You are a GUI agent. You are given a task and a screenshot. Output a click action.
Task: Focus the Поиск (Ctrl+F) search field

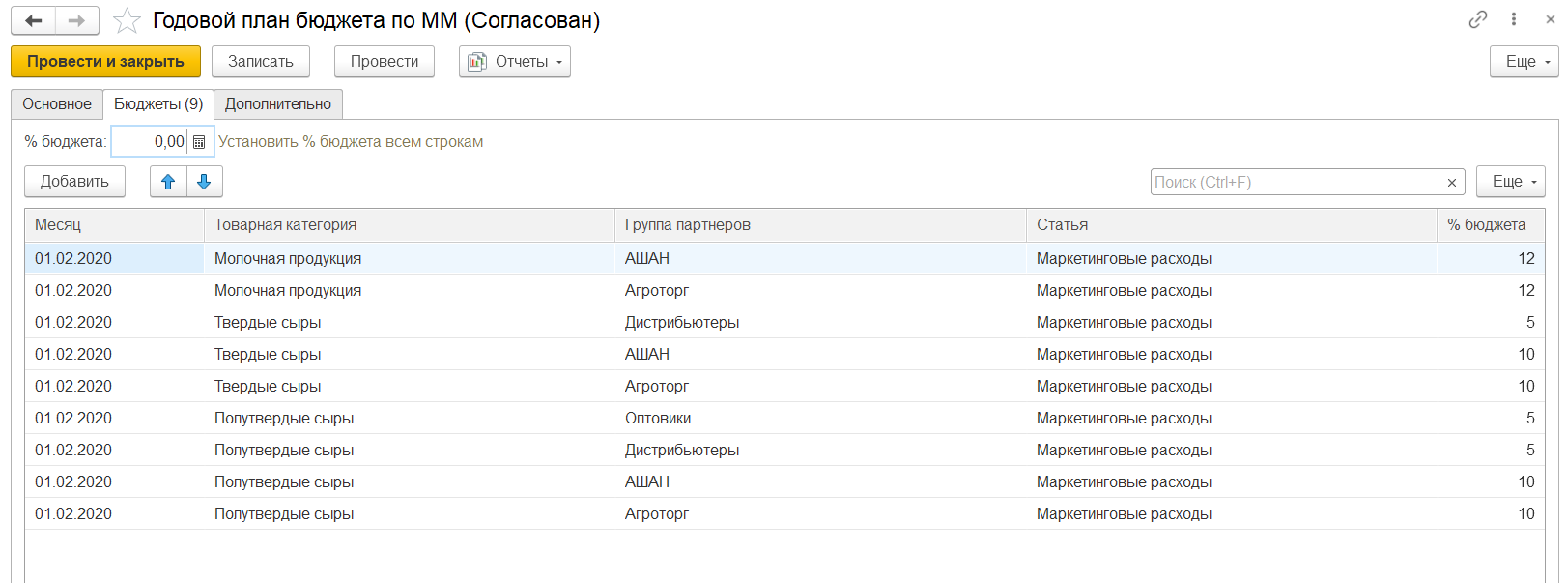click(1295, 182)
